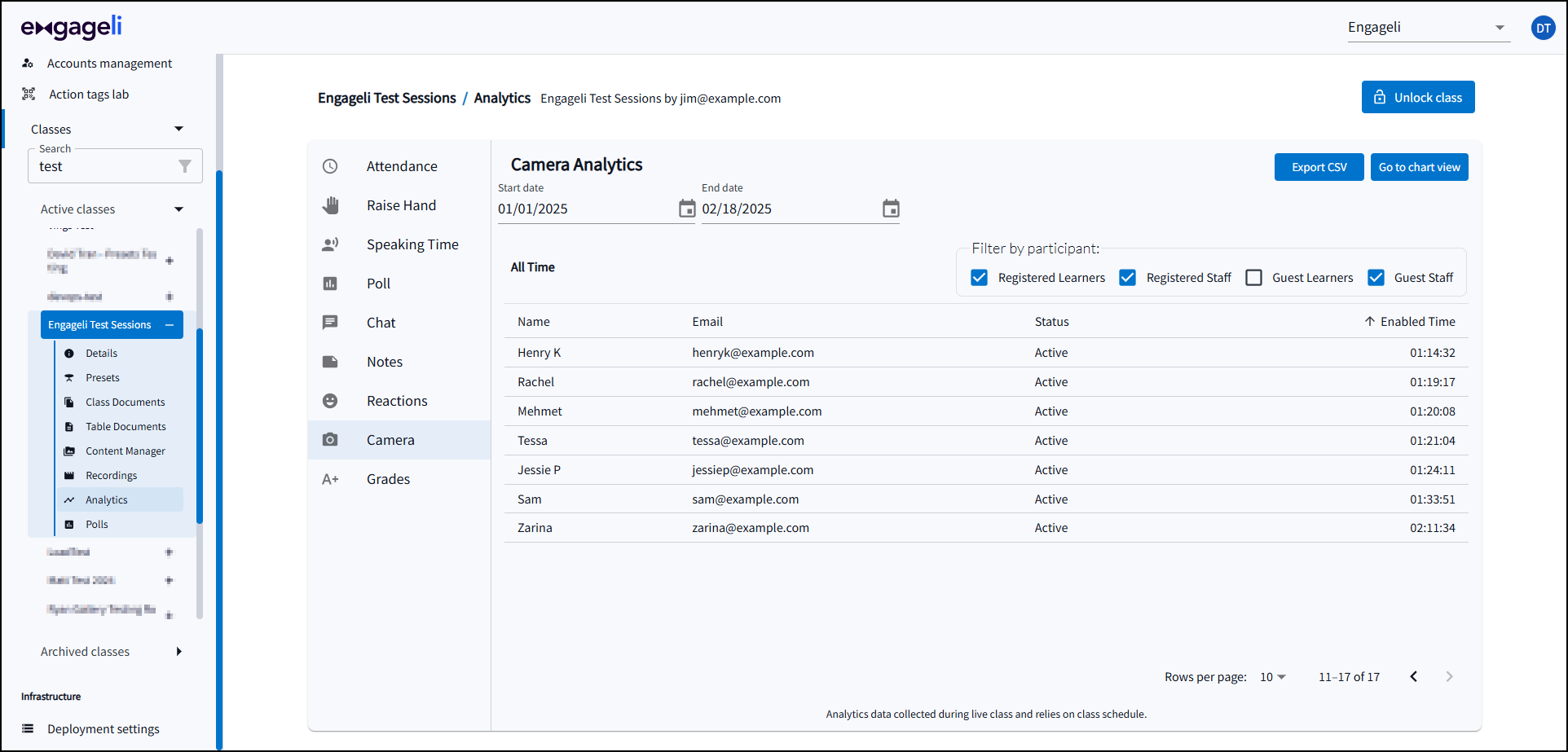Image resolution: width=1568 pixels, height=752 pixels.
Task: Click the Status column header
Action: tap(1051, 322)
